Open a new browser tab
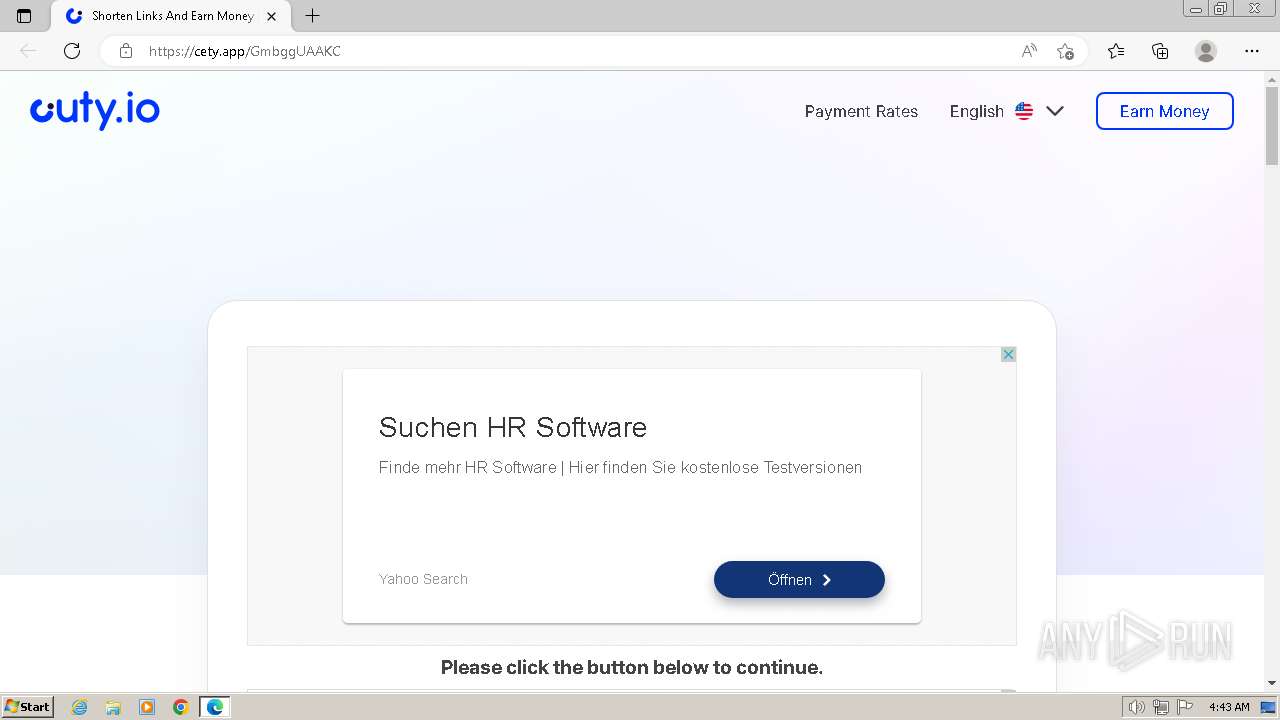 [313, 16]
